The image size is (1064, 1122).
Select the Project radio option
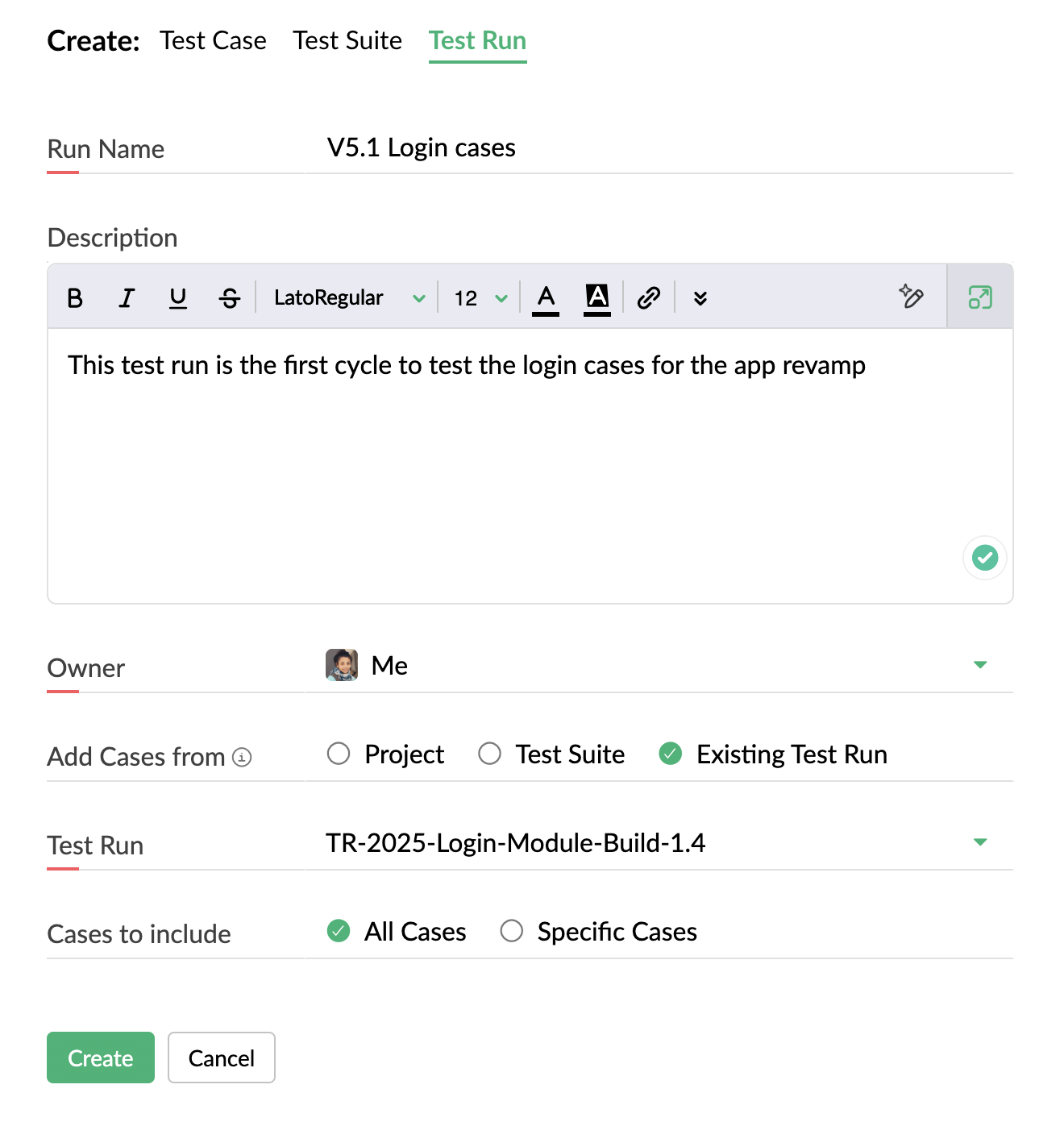click(385, 754)
